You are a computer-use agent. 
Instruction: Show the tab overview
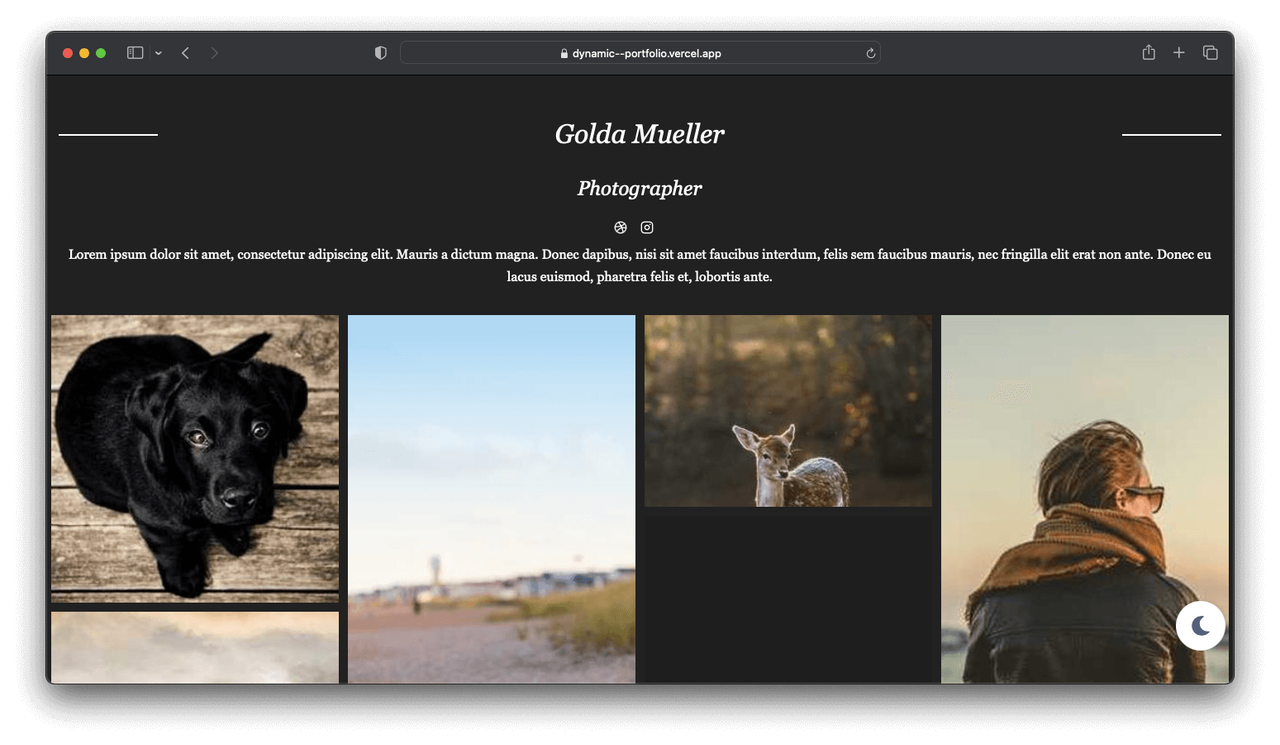(1210, 53)
